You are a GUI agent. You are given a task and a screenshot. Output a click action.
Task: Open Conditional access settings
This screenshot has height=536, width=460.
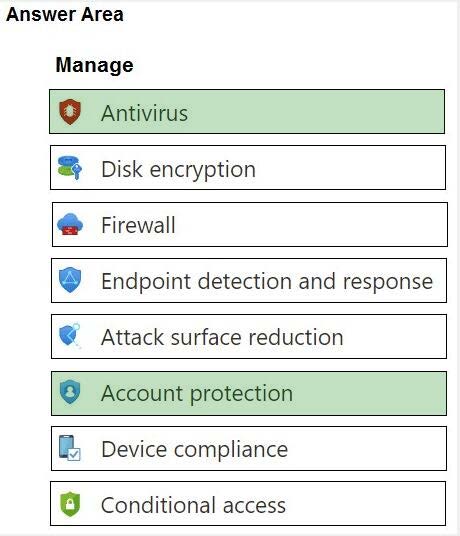[248, 504]
